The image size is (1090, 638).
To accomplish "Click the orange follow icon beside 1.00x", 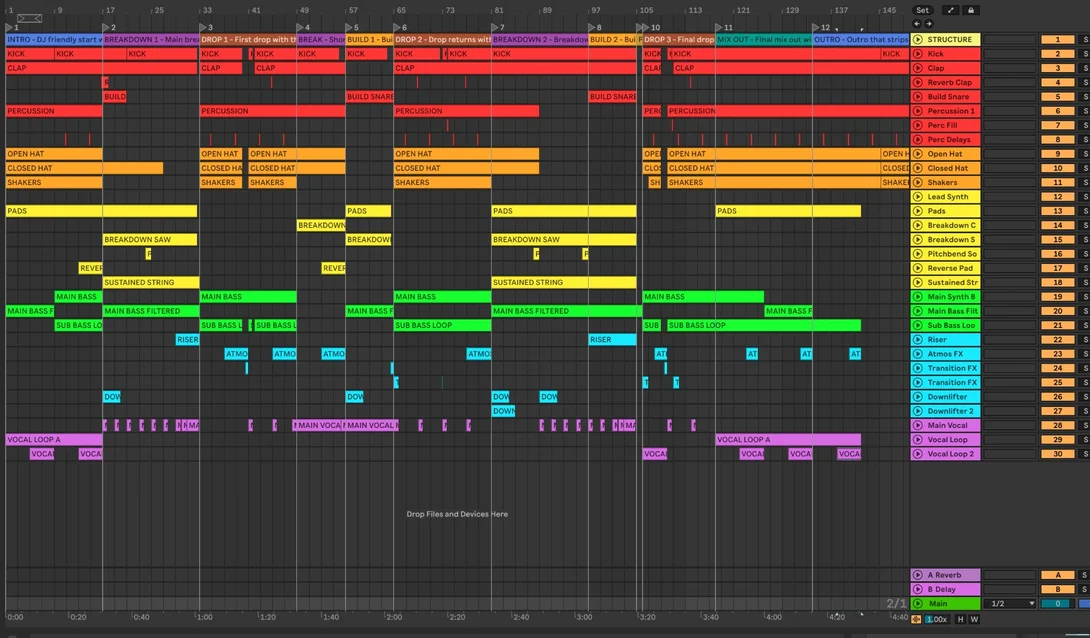I will [x=916, y=619].
